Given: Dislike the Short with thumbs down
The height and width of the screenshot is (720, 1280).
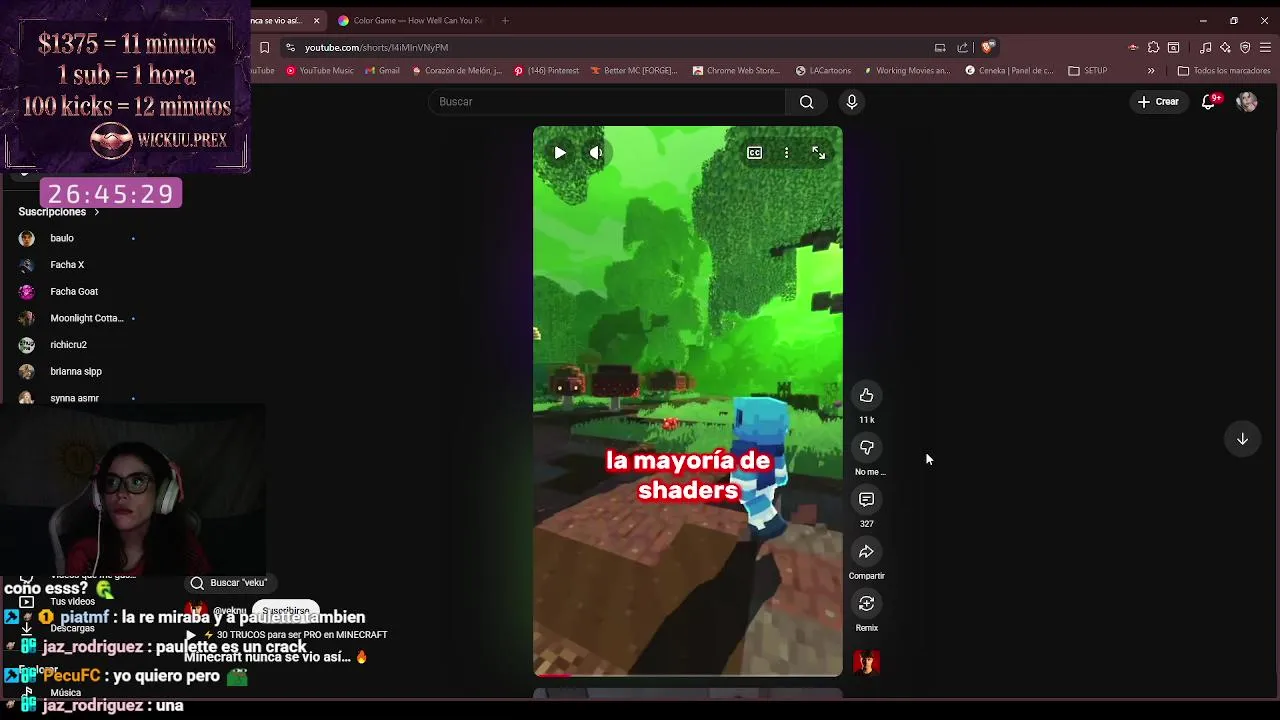Looking at the screenshot, I should click(x=867, y=448).
